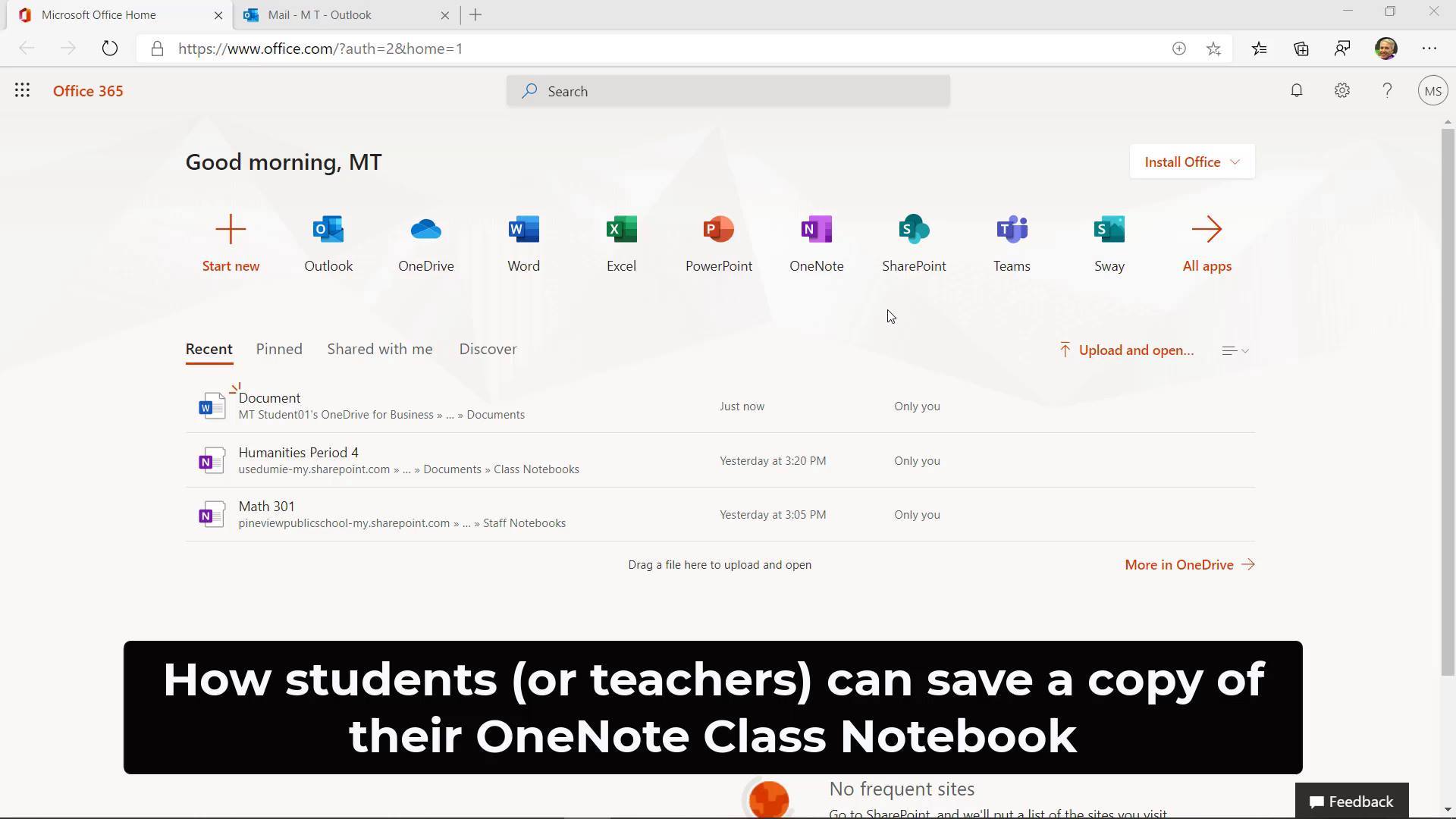The height and width of the screenshot is (819, 1456).
Task: Switch to the Recent tab
Action: click(x=209, y=349)
